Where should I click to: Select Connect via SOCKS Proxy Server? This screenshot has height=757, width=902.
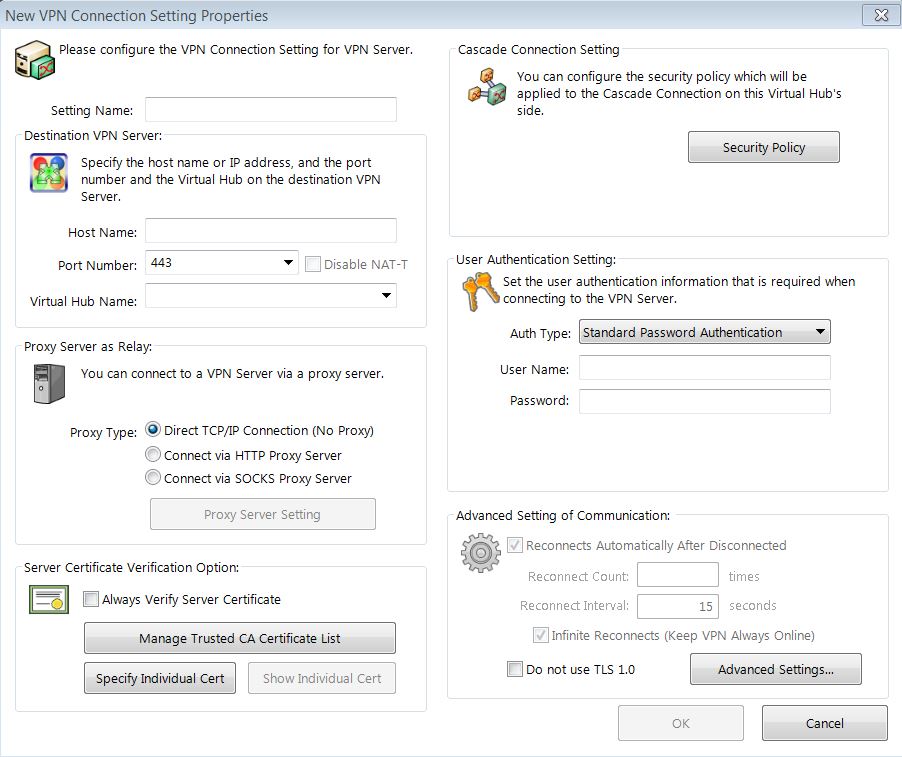point(153,477)
